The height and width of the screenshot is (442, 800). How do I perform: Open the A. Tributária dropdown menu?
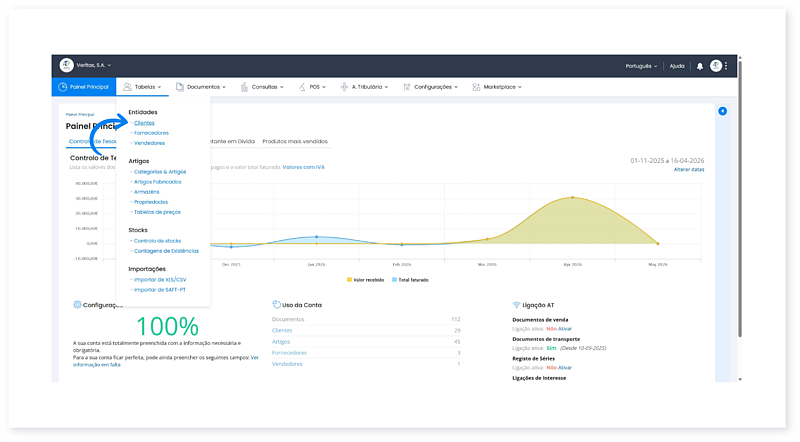(365, 87)
